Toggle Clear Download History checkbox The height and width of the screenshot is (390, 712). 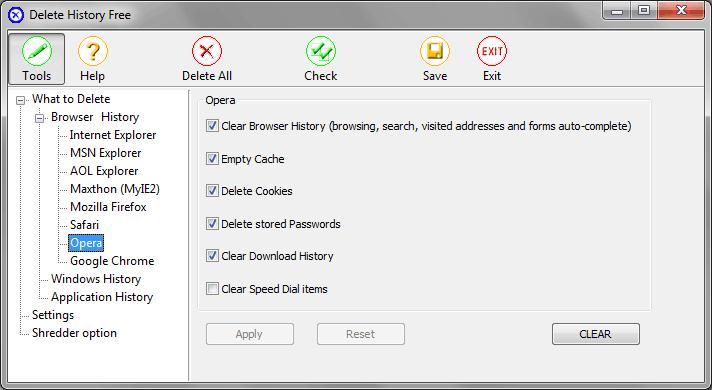[x=212, y=256]
